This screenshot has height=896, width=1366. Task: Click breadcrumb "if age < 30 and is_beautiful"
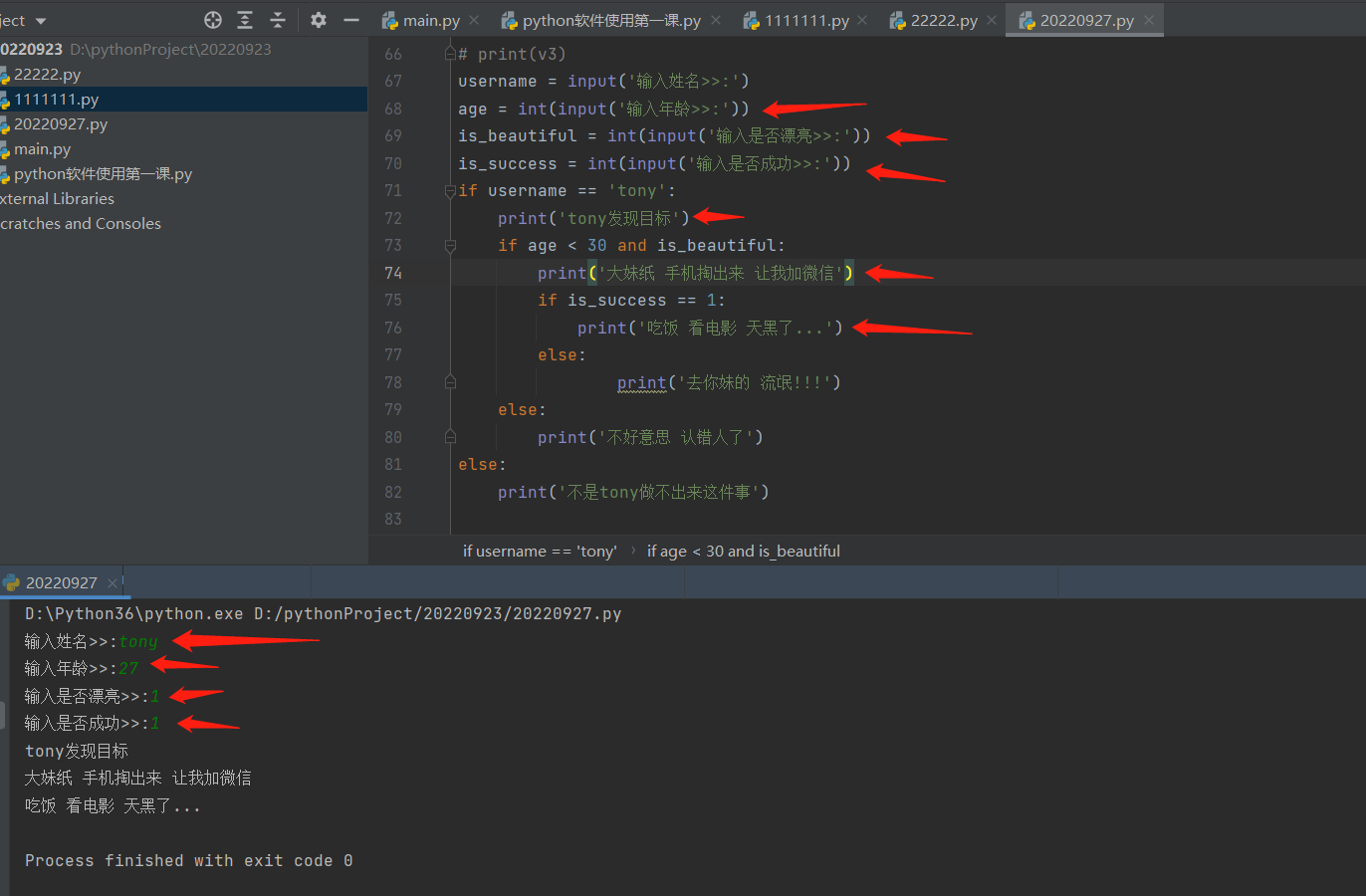pyautogui.click(x=743, y=551)
